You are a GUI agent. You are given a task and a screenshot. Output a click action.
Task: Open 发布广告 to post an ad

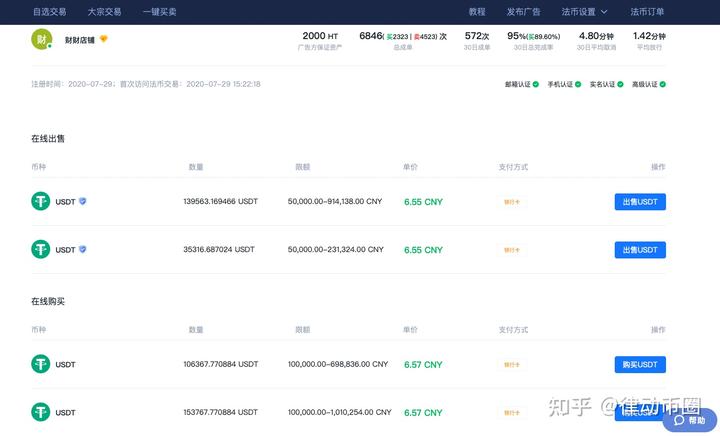tap(523, 12)
